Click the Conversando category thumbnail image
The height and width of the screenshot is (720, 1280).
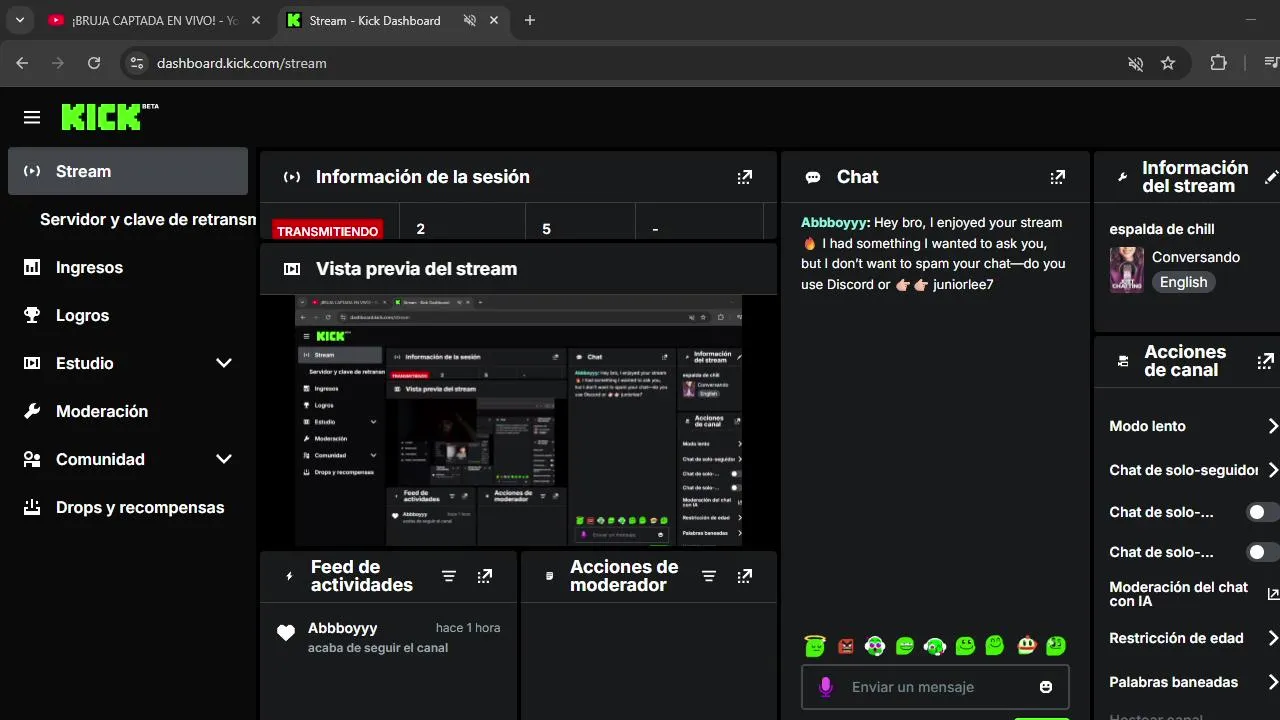1127,269
